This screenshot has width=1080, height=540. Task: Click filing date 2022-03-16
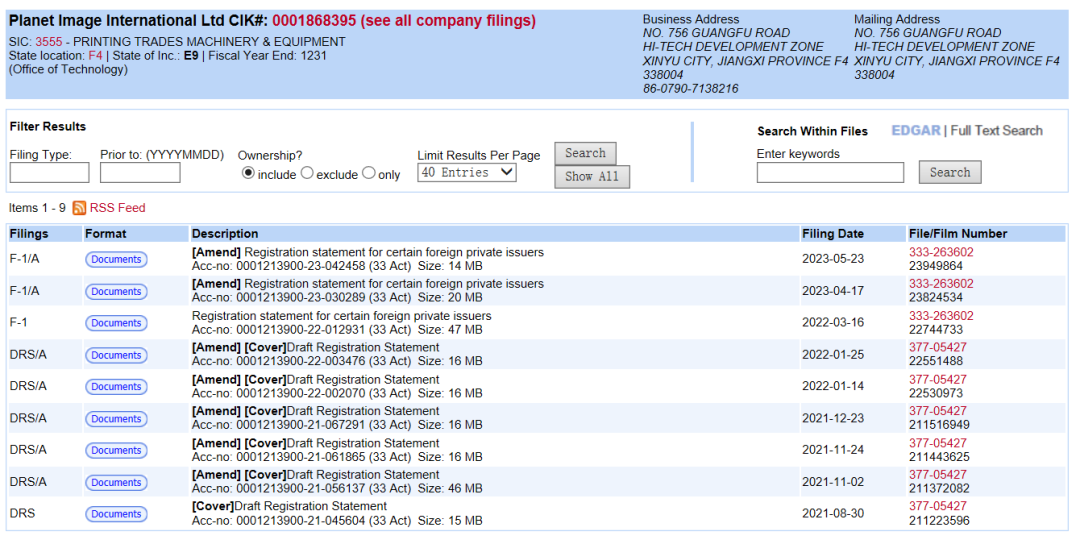833,323
